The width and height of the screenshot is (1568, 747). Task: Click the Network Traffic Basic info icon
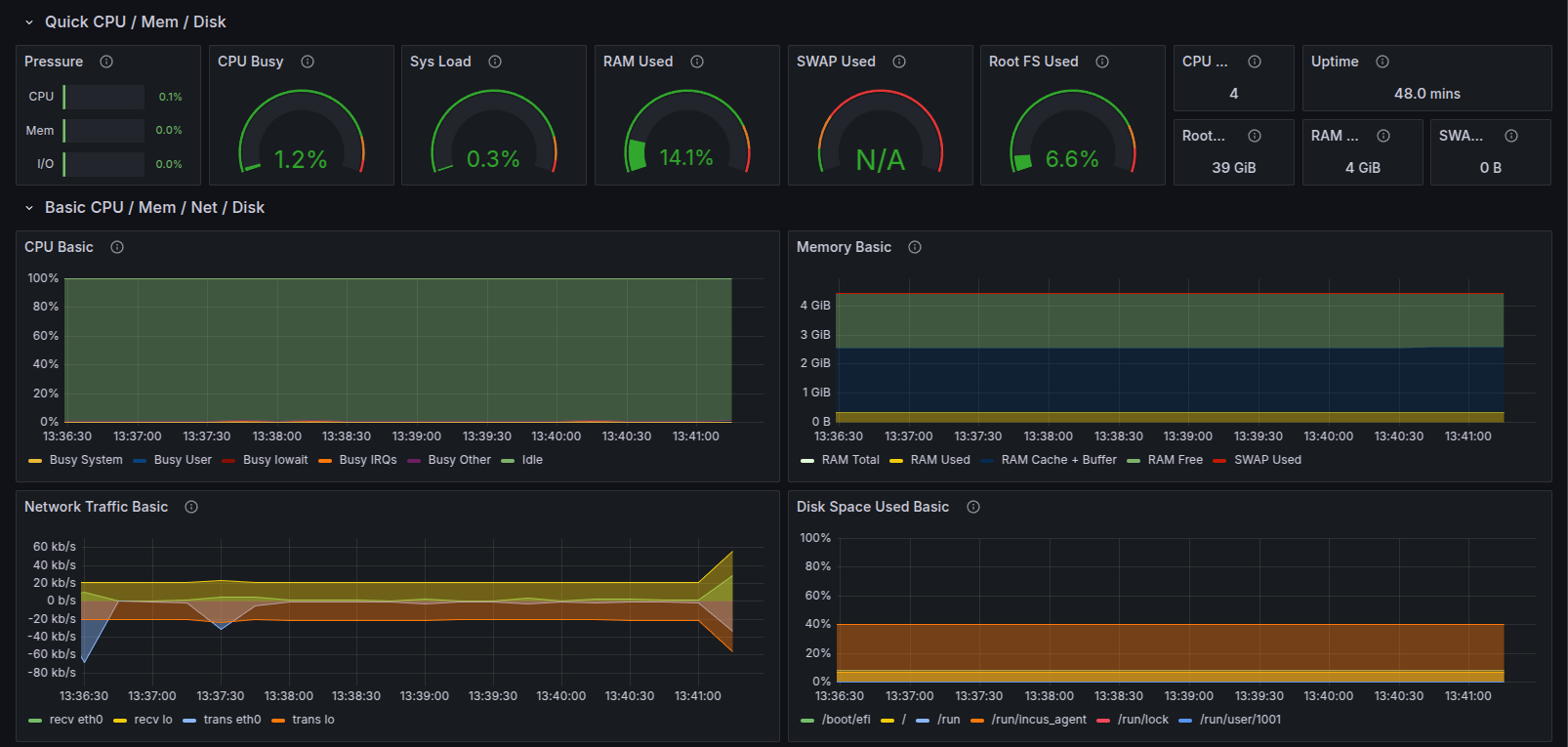[x=191, y=507]
